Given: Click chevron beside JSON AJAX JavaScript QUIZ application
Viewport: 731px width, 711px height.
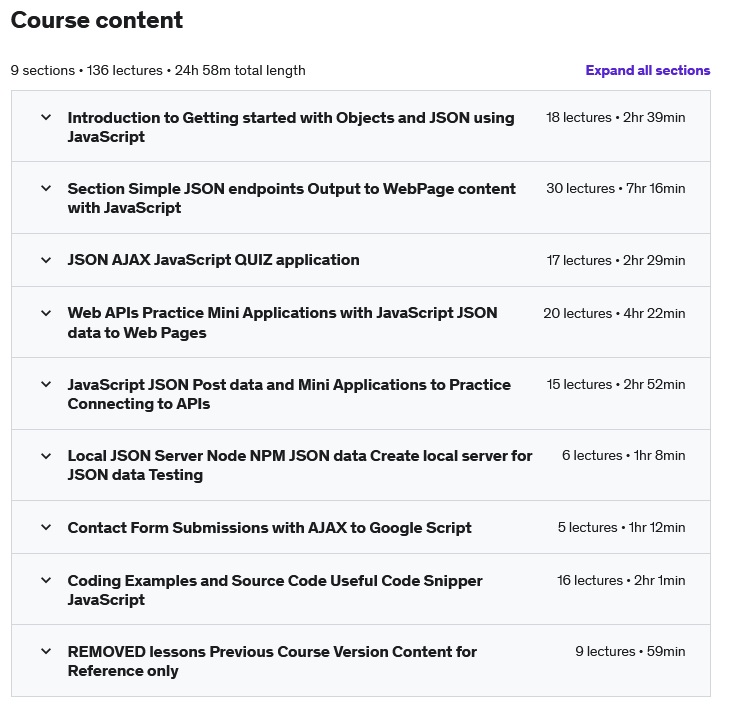Looking at the screenshot, I should (46, 260).
